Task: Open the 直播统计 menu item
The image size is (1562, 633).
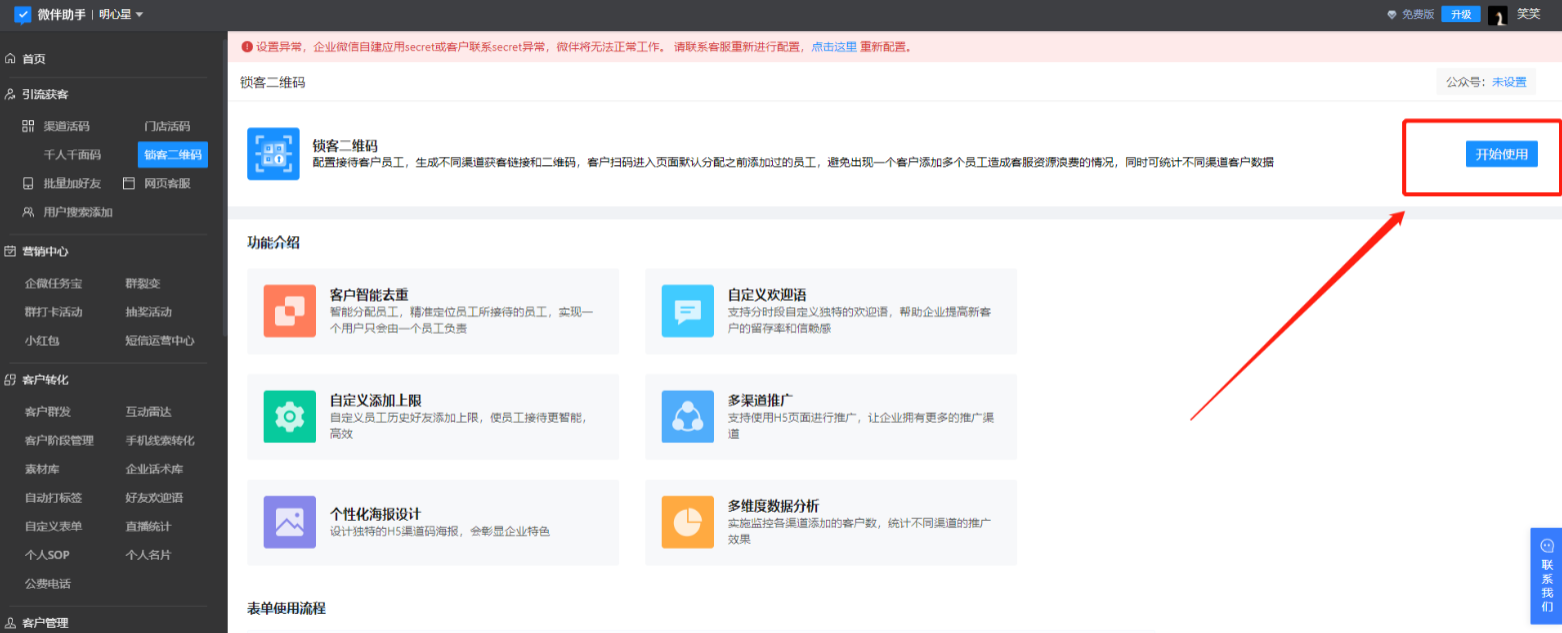Action: coord(148,526)
